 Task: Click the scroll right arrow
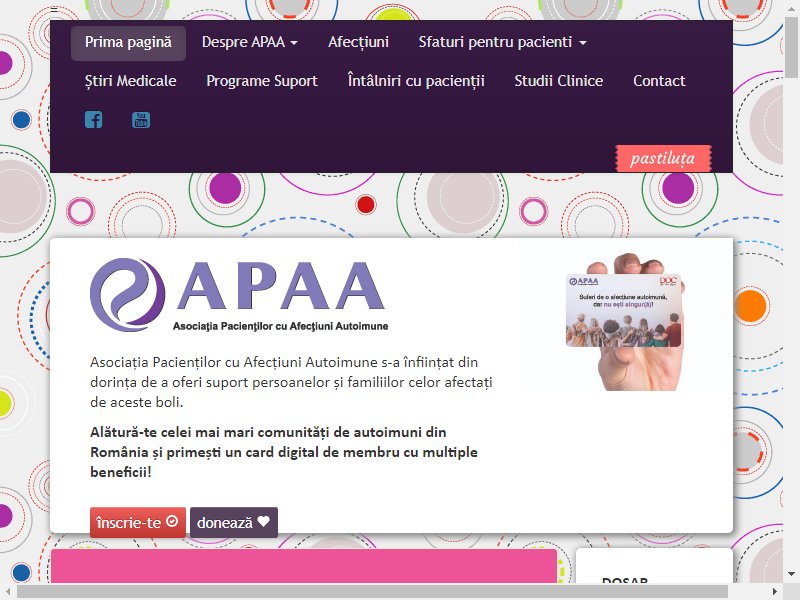point(775,592)
